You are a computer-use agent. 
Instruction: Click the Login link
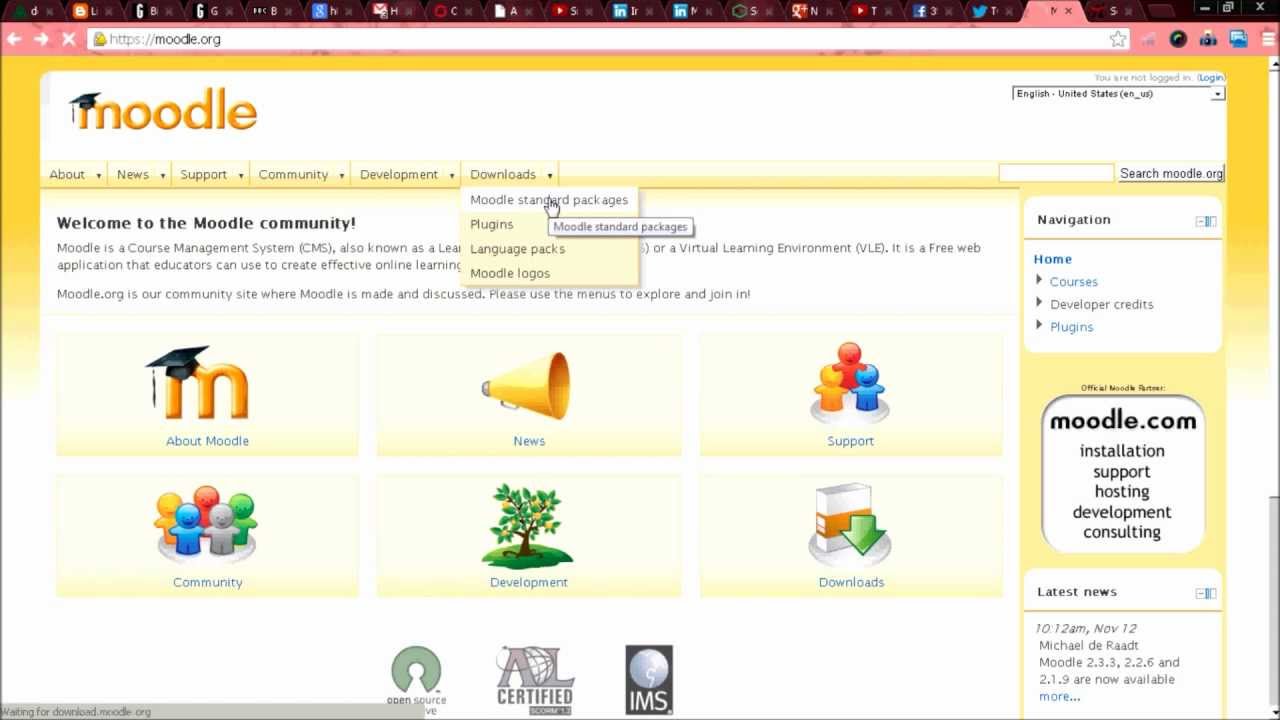tap(1211, 78)
